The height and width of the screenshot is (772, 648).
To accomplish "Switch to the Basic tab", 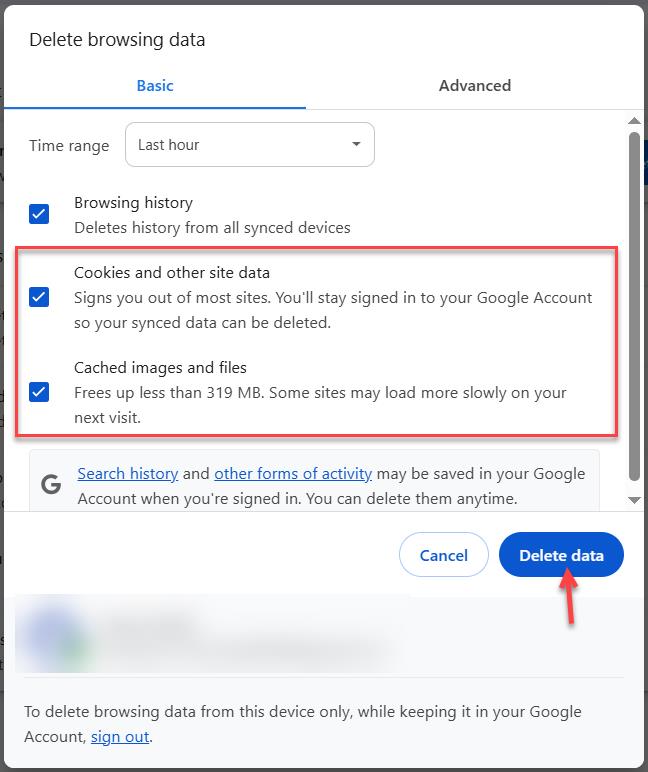I will pyautogui.click(x=155, y=86).
